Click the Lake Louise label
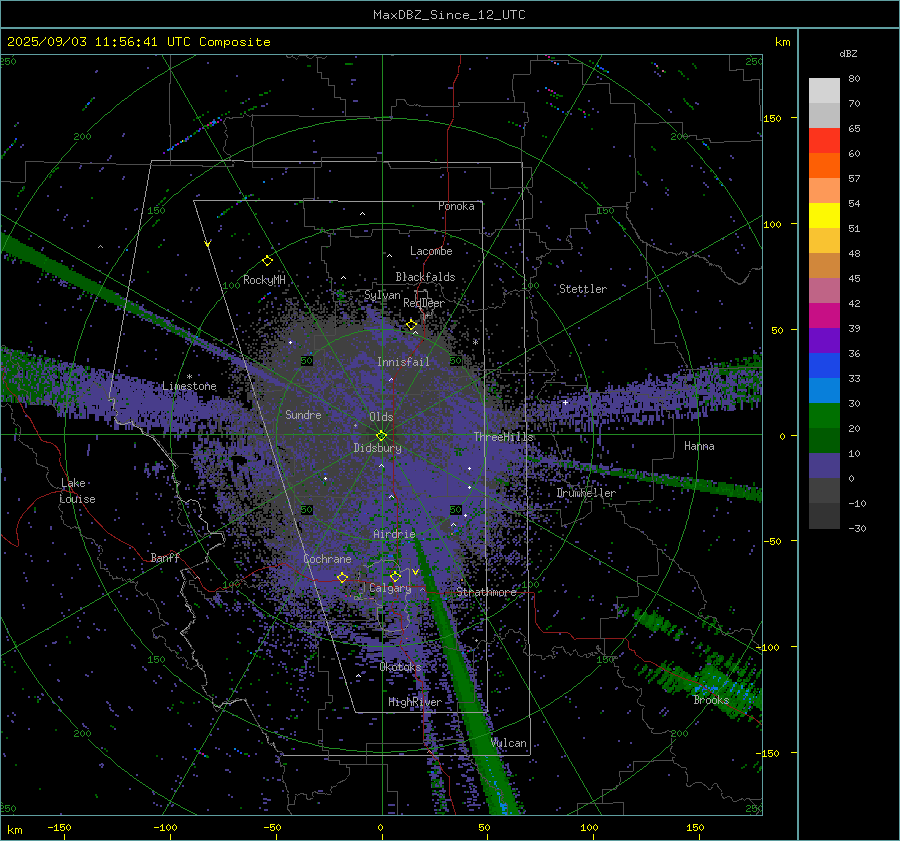900x841 pixels. [x=77, y=491]
